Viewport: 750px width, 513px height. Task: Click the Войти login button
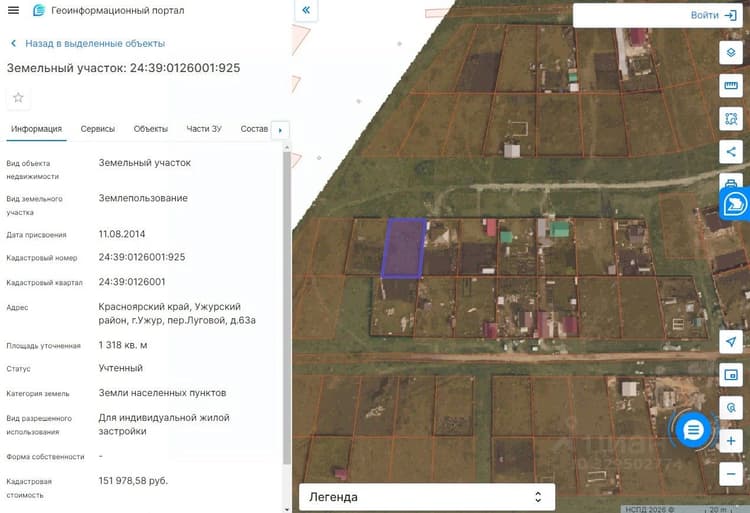[713, 15]
